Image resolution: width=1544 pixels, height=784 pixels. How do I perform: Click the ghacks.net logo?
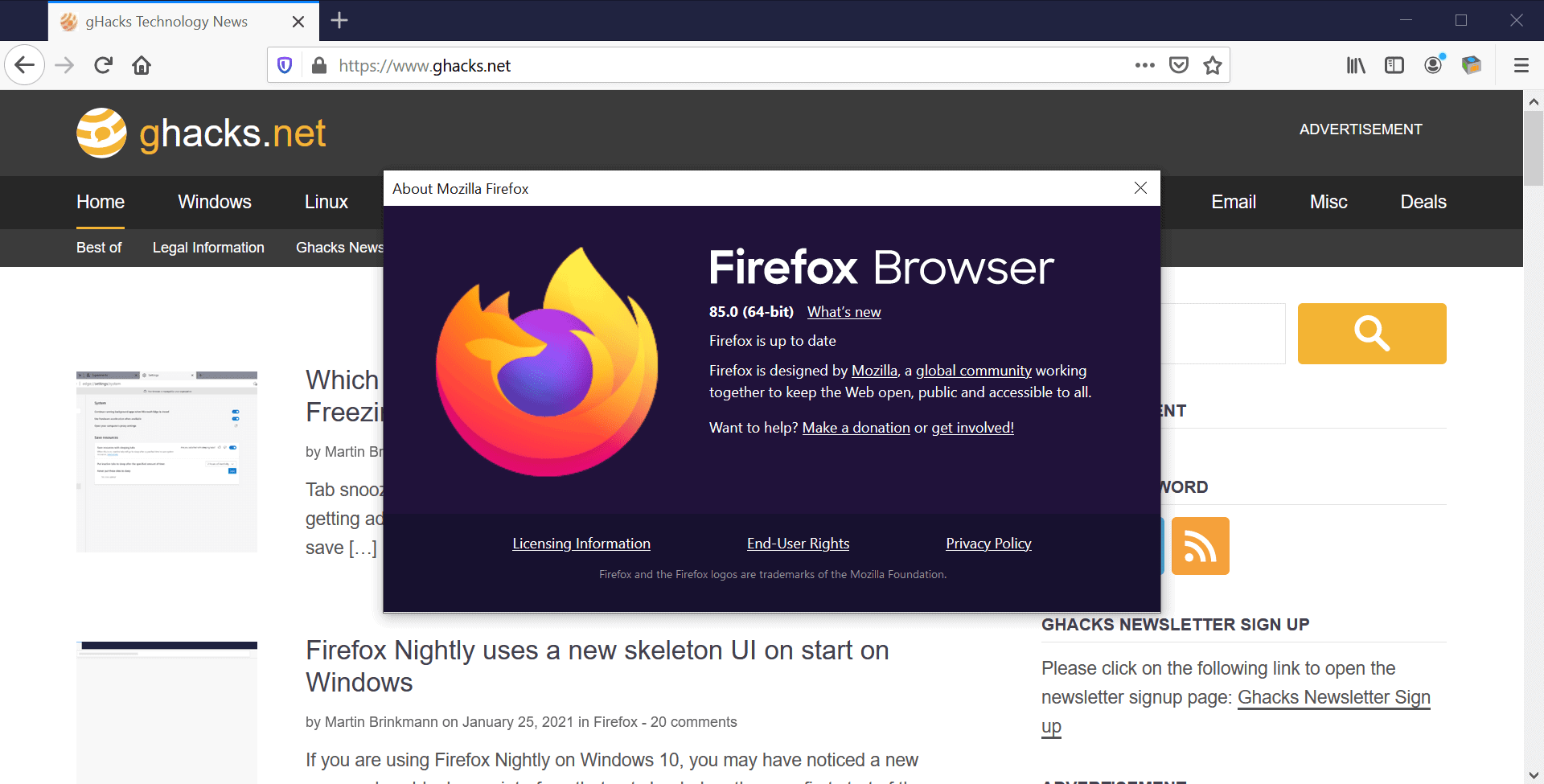[201, 133]
